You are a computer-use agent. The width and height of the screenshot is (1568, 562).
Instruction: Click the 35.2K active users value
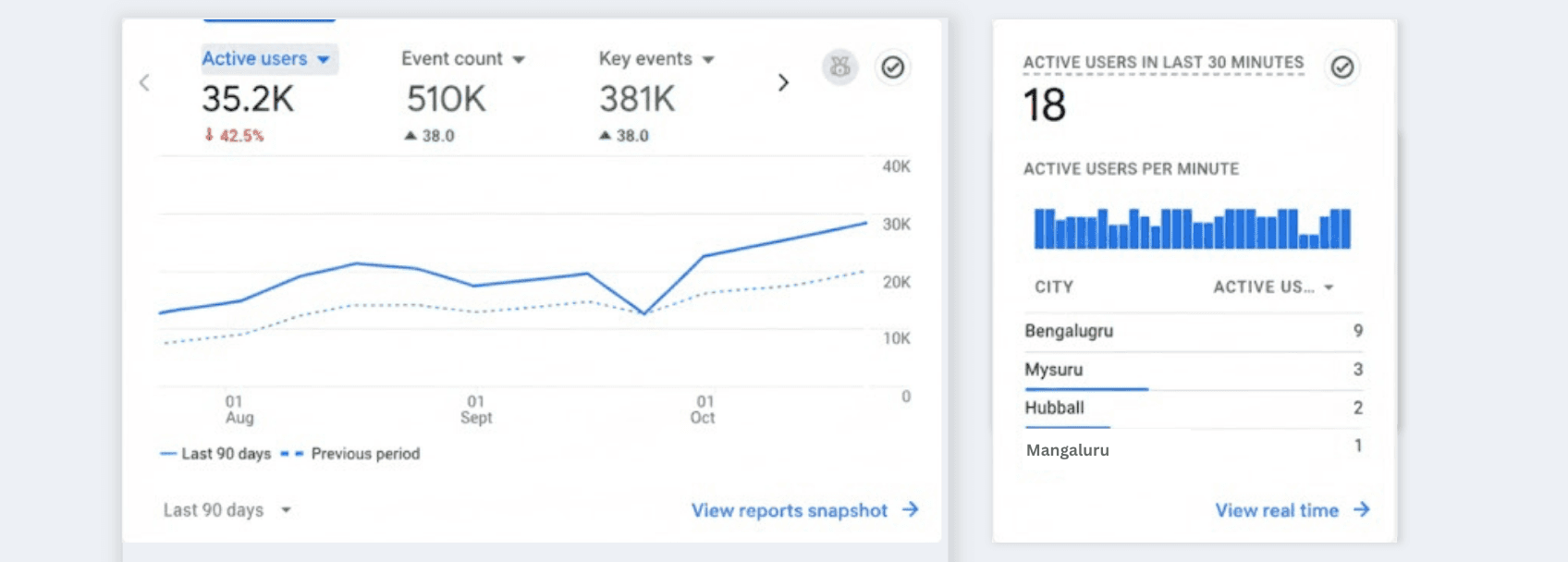tap(248, 99)
